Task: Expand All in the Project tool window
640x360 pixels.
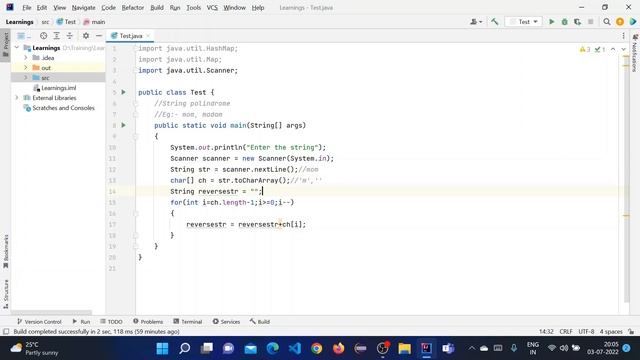Action: tap(56, 36)
